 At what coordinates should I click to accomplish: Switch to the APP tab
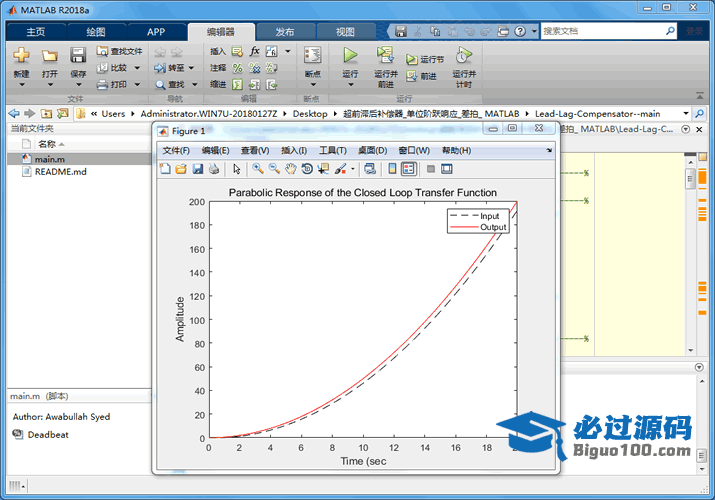(156, 31)
